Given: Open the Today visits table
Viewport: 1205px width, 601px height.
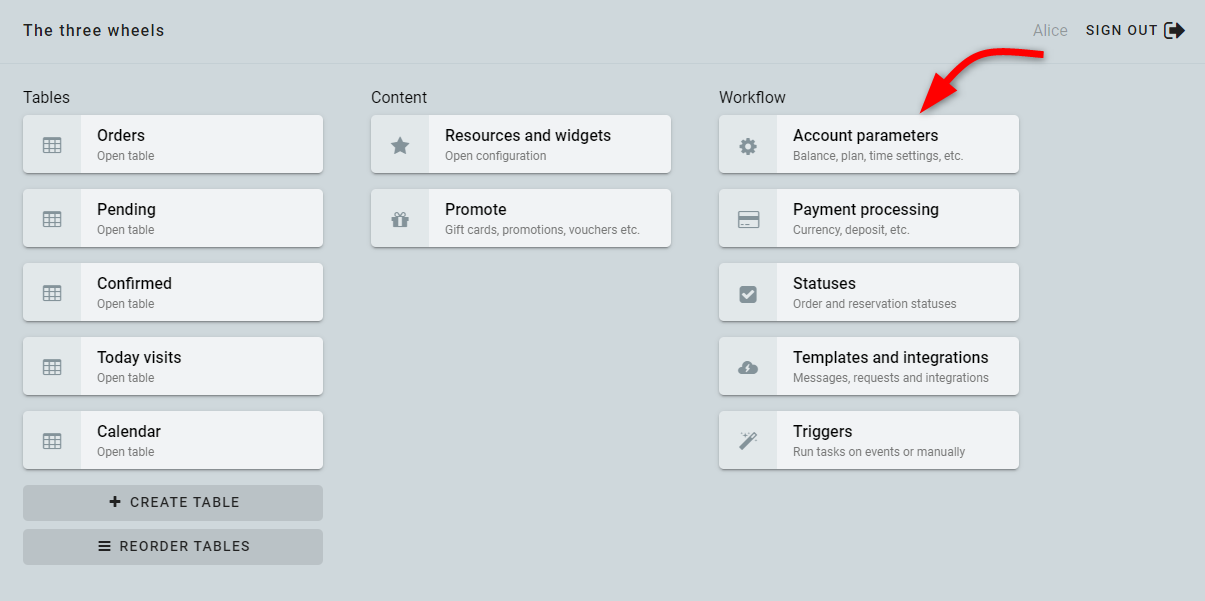Looking at the screenshot, I should pos(173,366).
